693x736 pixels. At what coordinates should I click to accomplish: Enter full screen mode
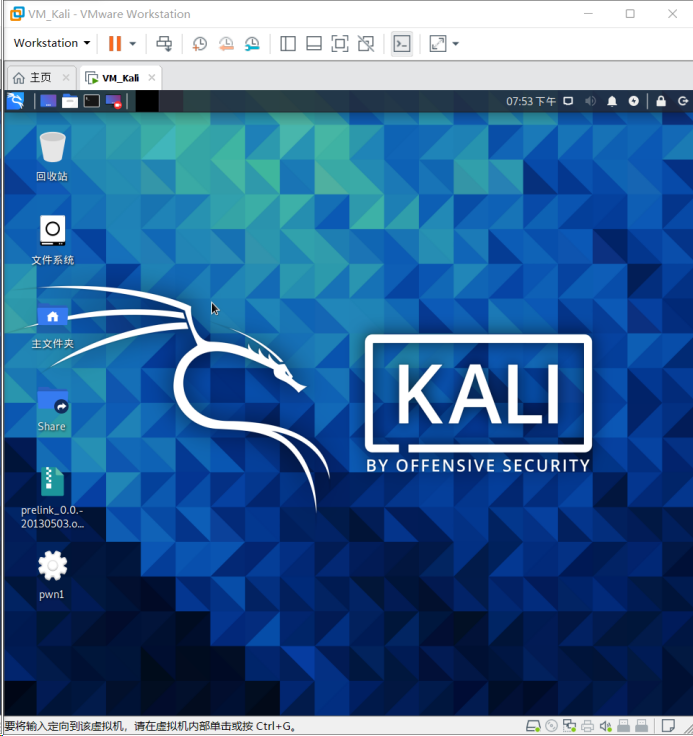point(340,44)
